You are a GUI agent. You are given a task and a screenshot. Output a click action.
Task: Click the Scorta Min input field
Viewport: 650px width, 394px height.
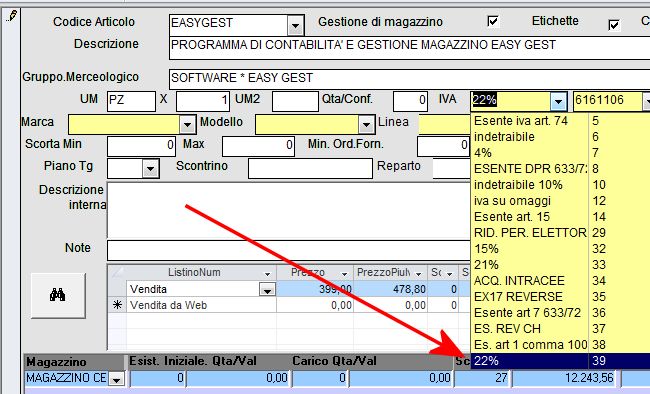point(141,146)
